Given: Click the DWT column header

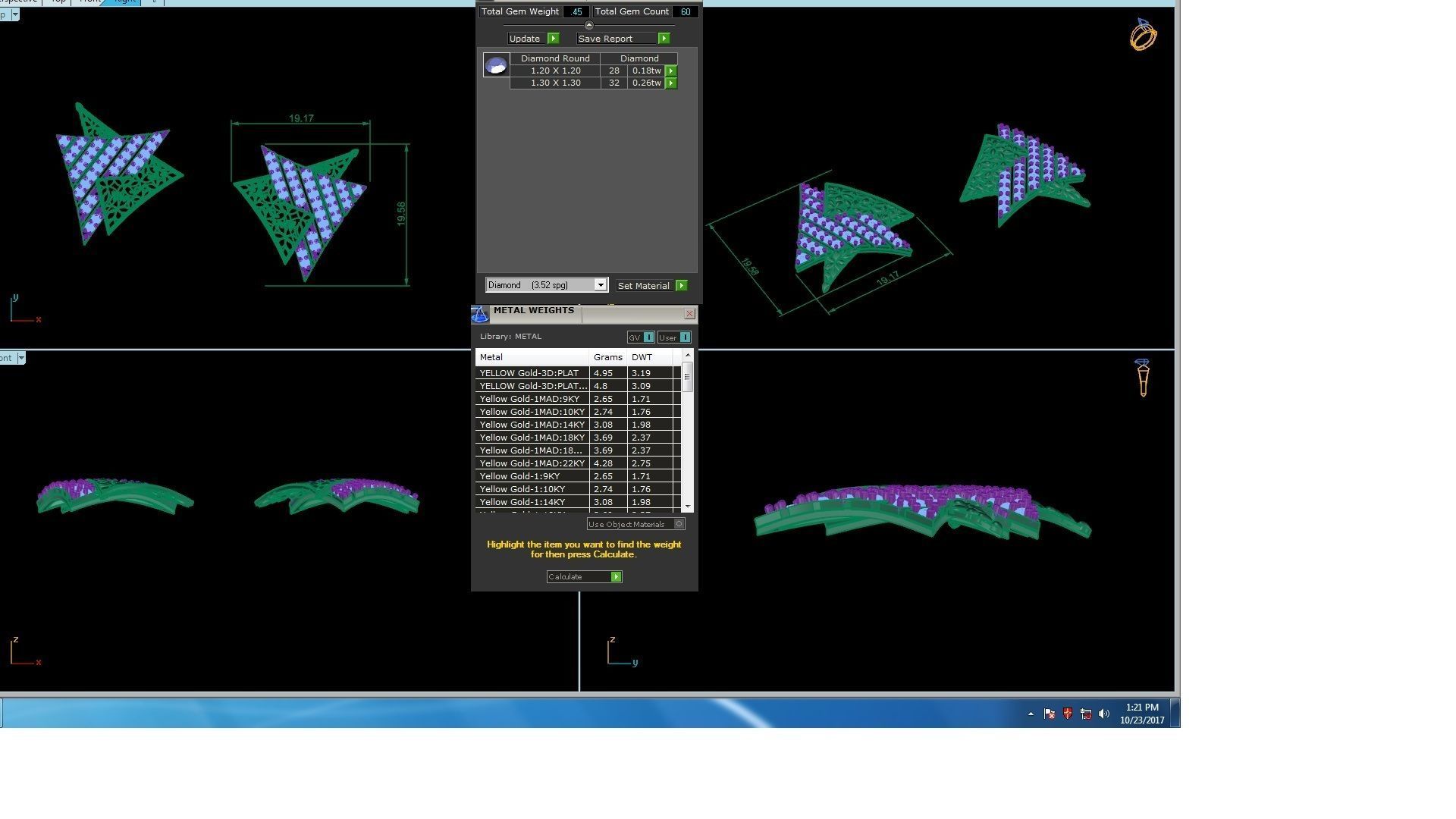Looking at the screenshot, I should click(650, 357).
